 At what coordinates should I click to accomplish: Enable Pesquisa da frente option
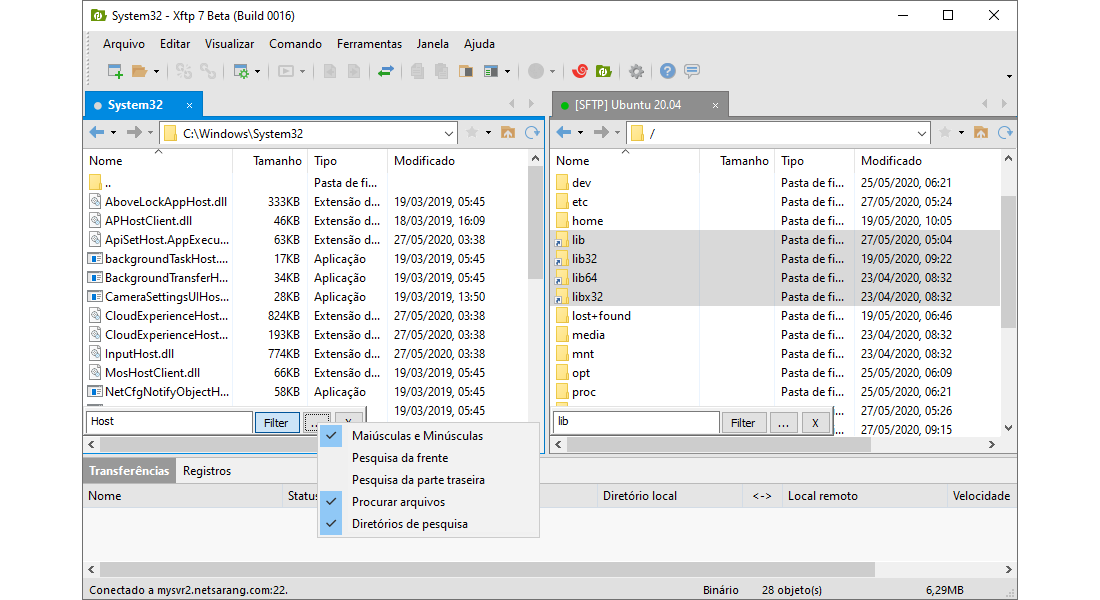click(x=429, y=458)
